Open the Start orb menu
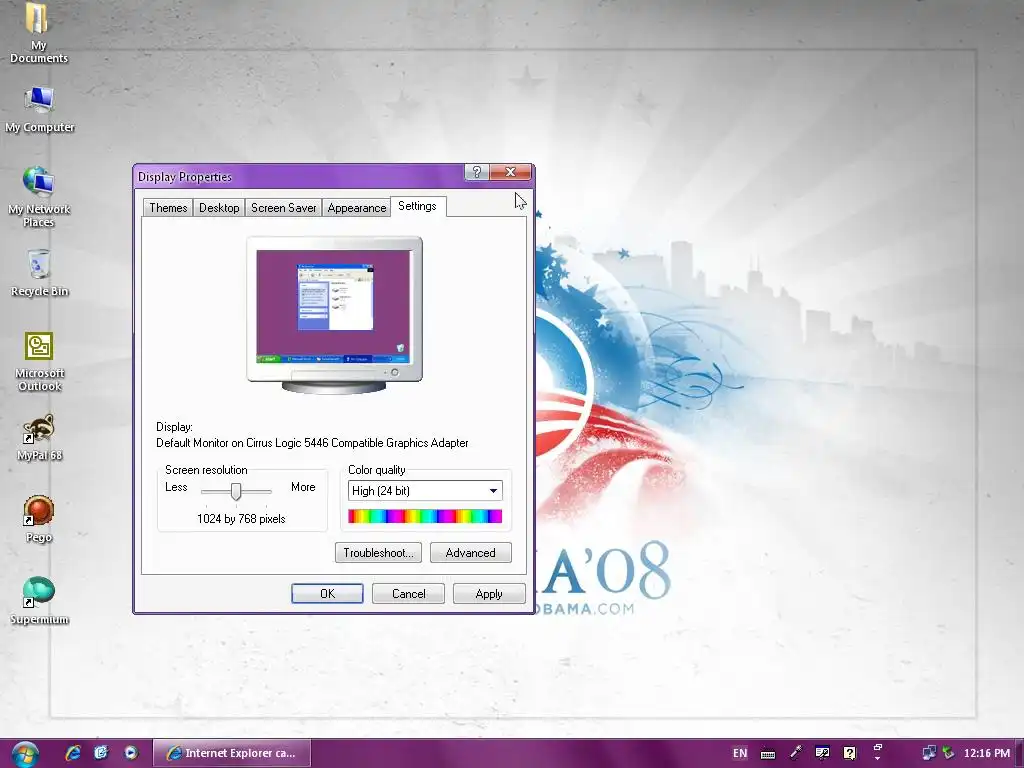 25,753
